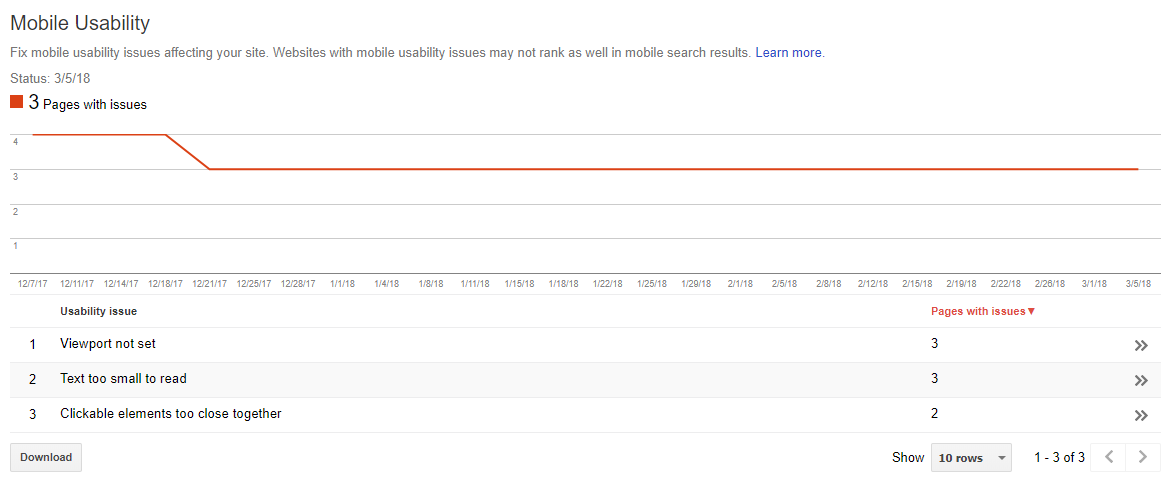Click the 12/21/17 date on chart axis
Screen dimensions: 1167x478
coord(210,284)
